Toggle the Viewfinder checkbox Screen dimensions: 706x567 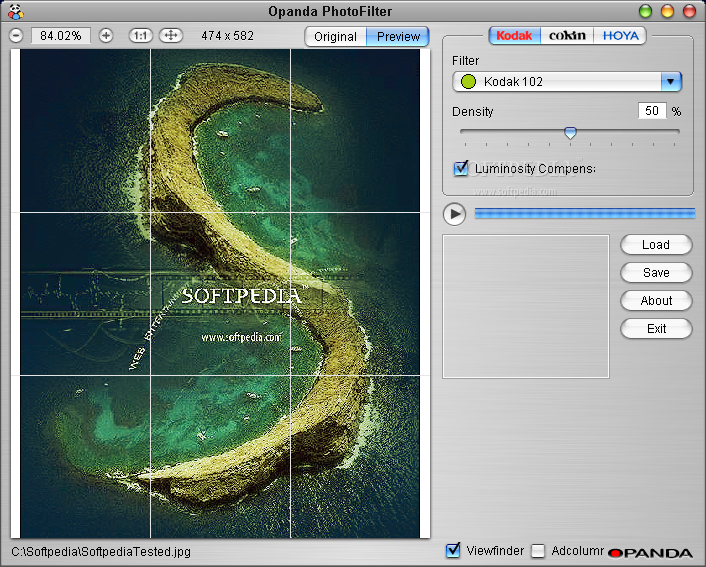(453, 551)
